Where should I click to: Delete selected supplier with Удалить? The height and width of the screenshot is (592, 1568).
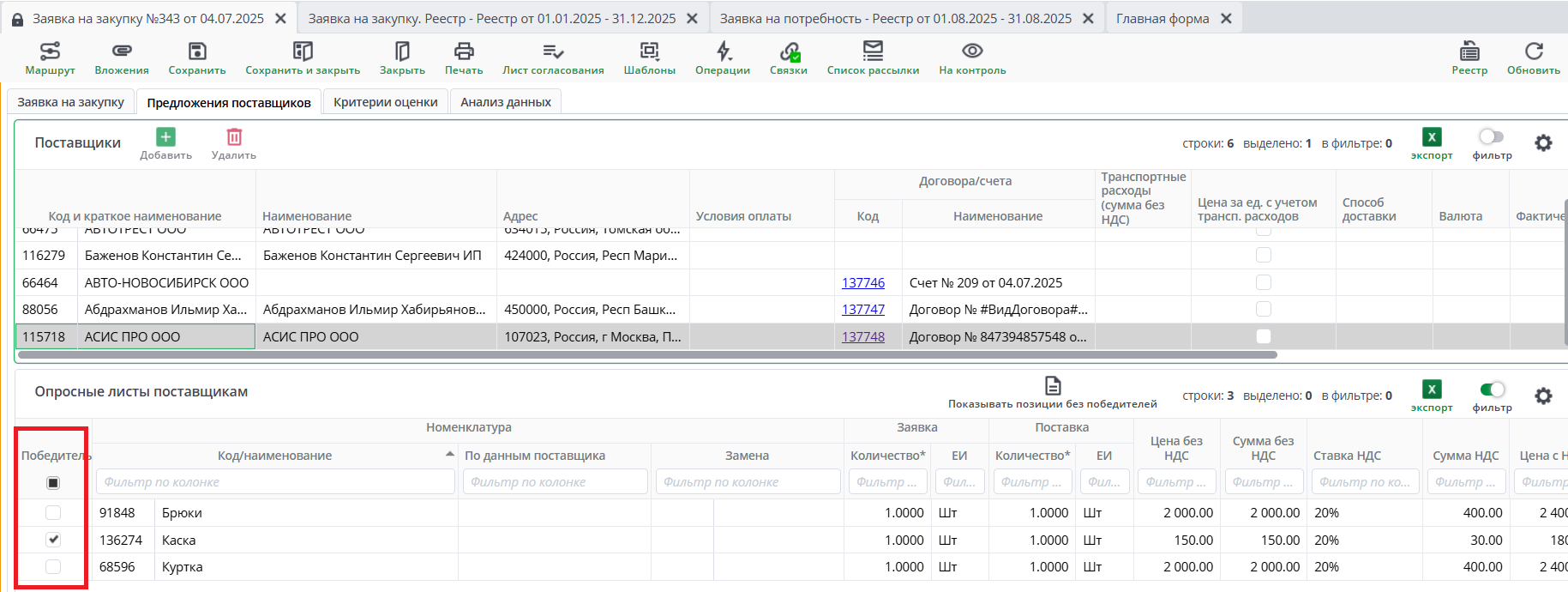click(x=234, y=138)
